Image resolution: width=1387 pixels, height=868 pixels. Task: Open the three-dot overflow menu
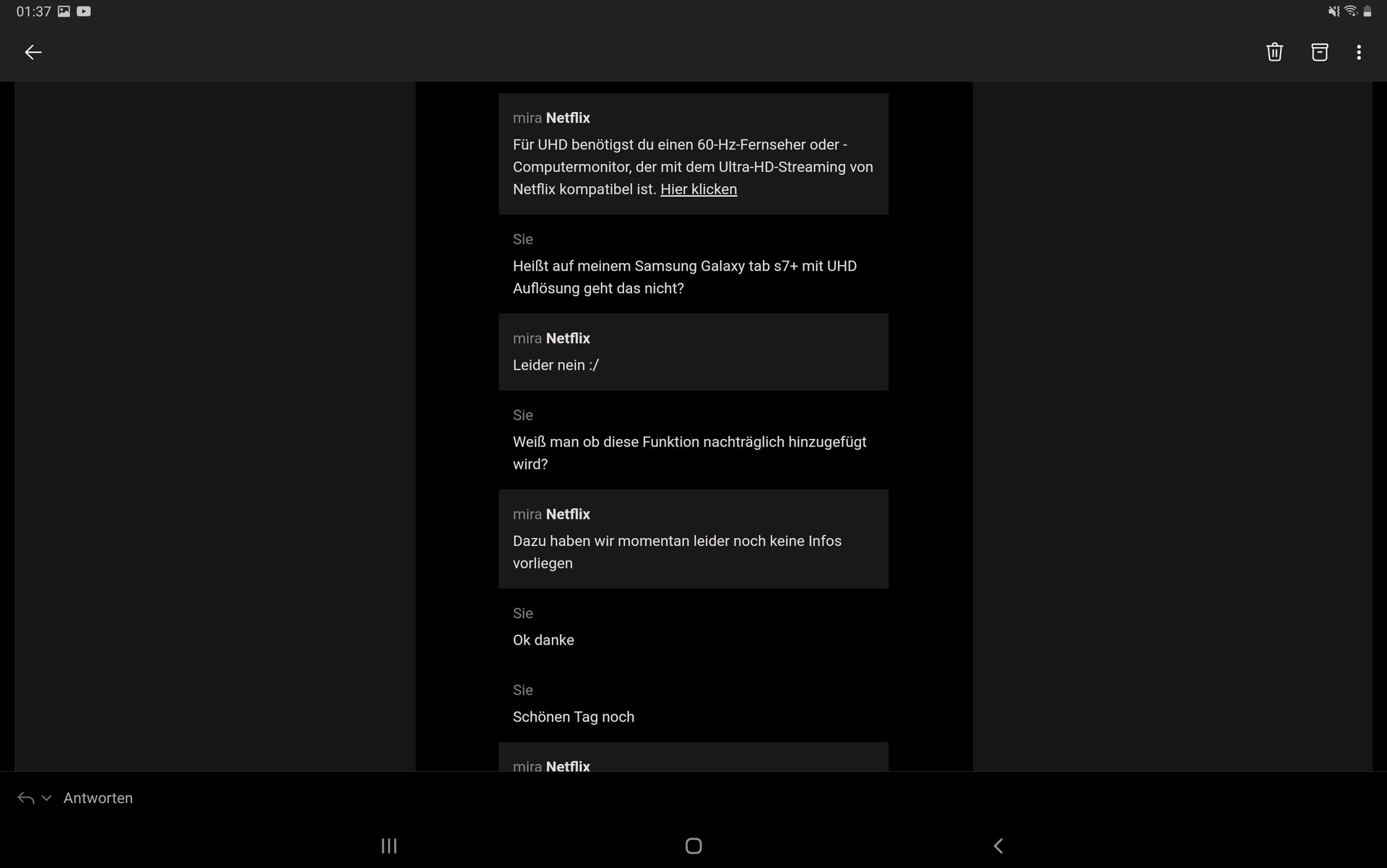tap(1359, 52)
